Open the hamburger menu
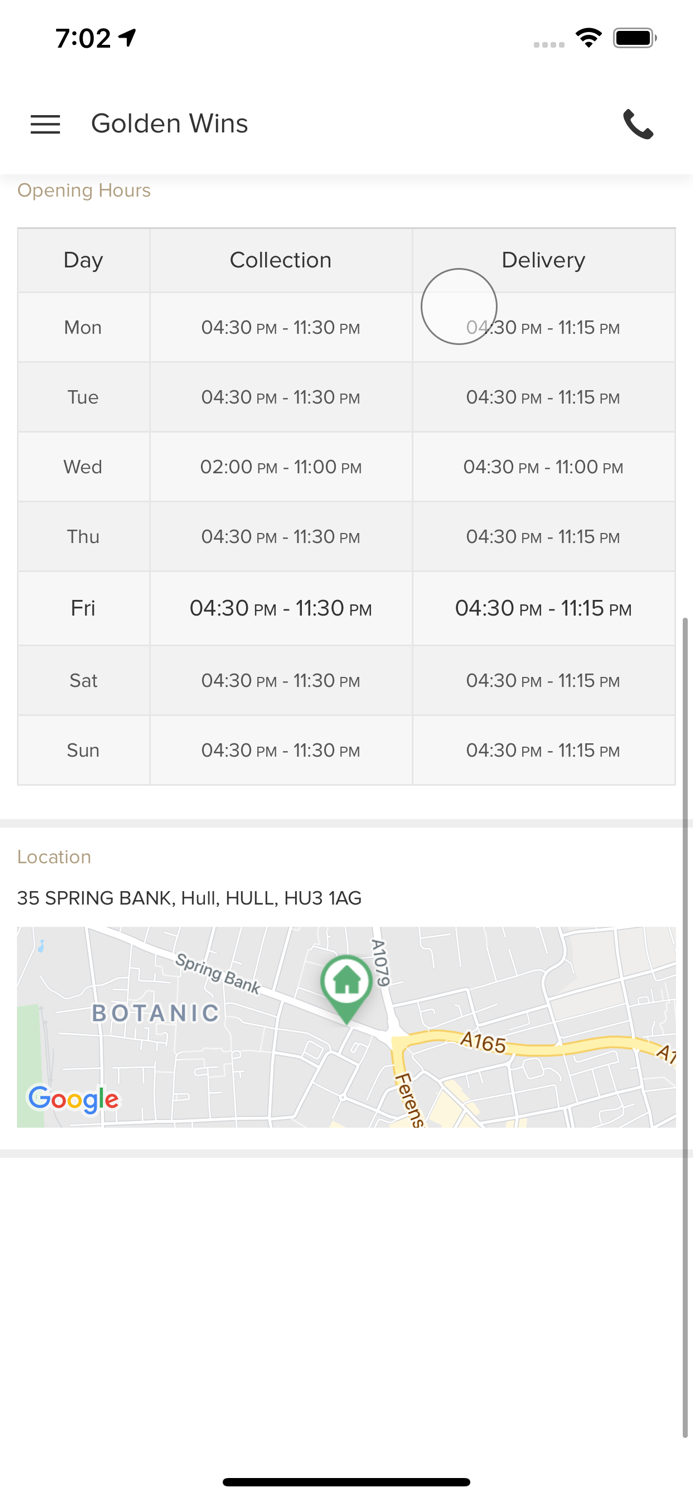Image resolution: width=693 pixels, height=1500 pixels. pyautogui.click(x=45, y=124)
